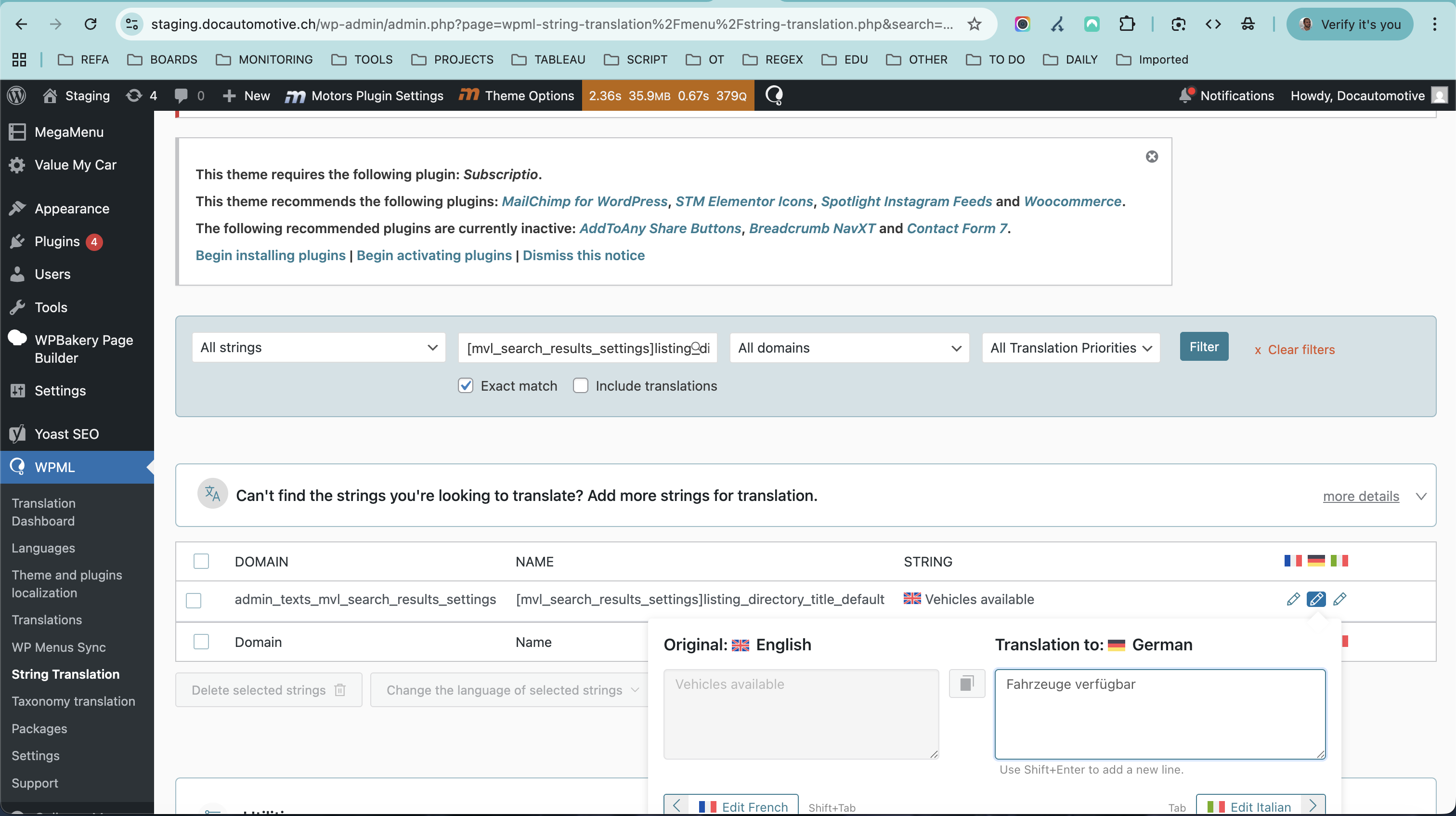Expand the add more strings panel chevron
Screen dimensions: 1456x816
click(x=1421, y=496)
